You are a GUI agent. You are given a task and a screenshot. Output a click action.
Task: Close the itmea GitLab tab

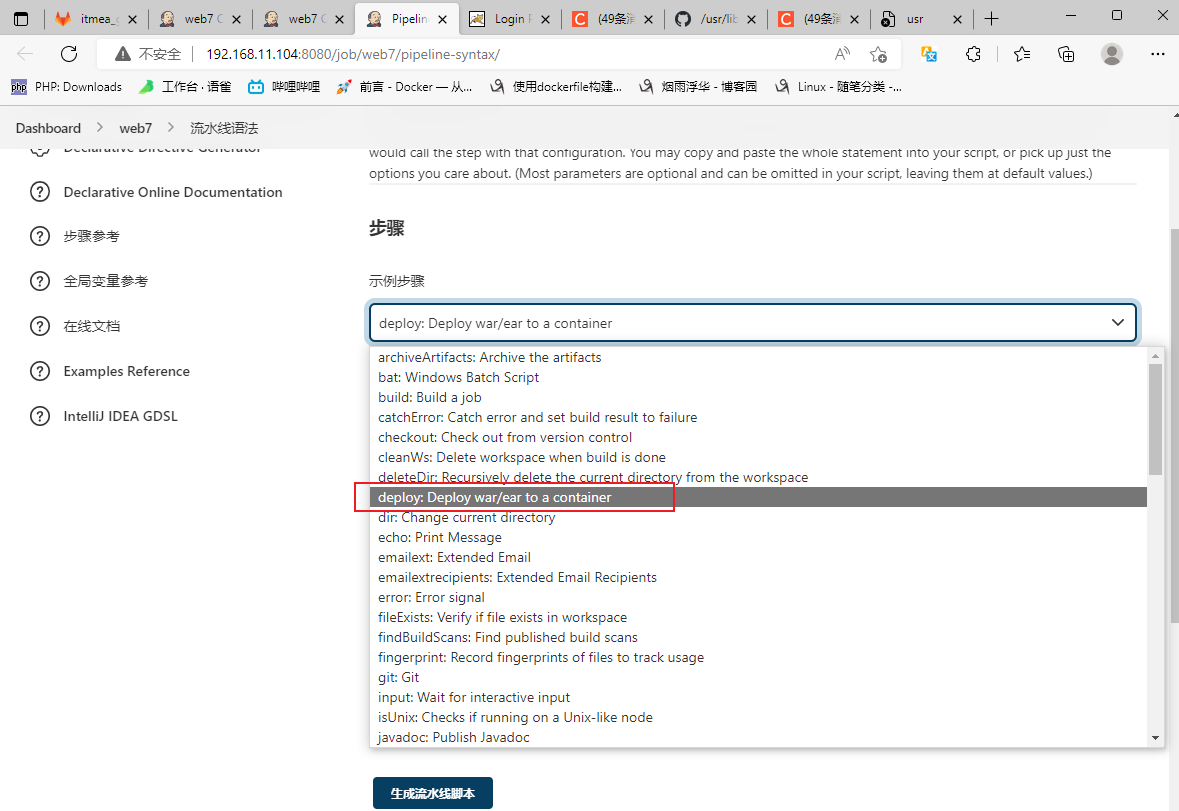(132, 20)
